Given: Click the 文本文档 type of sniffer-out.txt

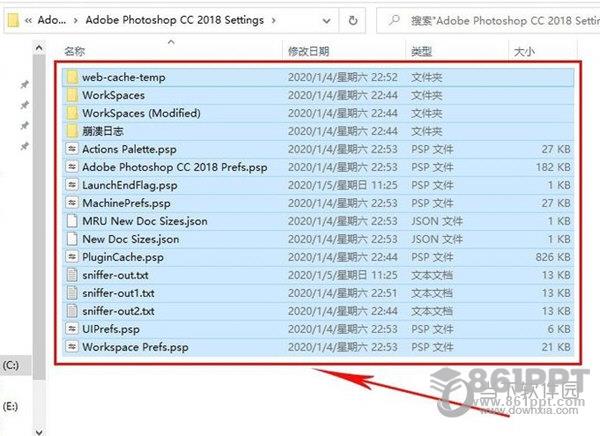Looking at the screenshot, I should [x=432, y=275].
